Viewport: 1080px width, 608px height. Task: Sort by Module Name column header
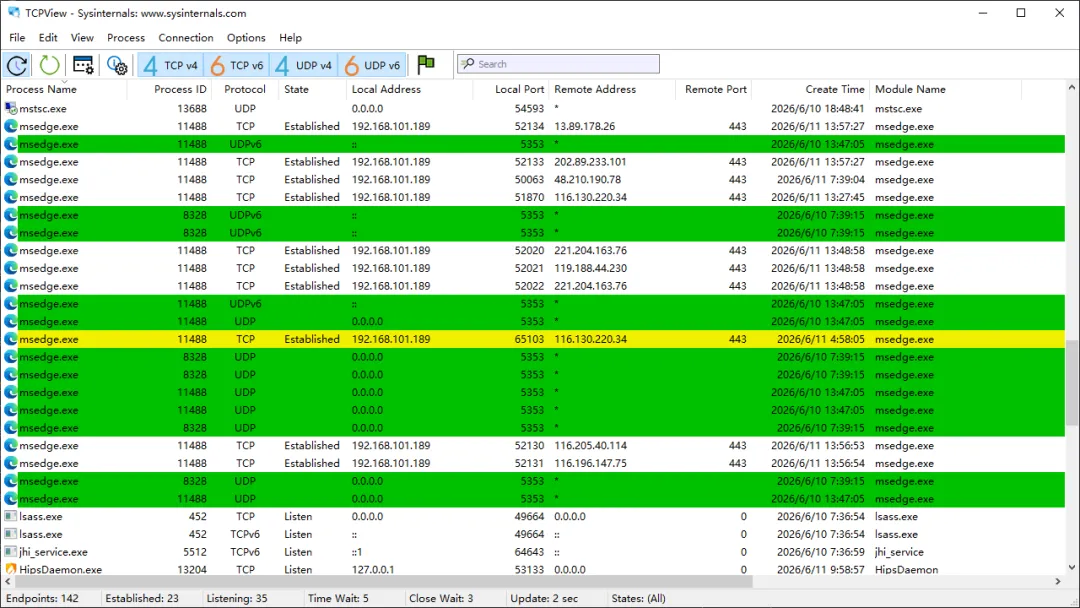[945, 90]
